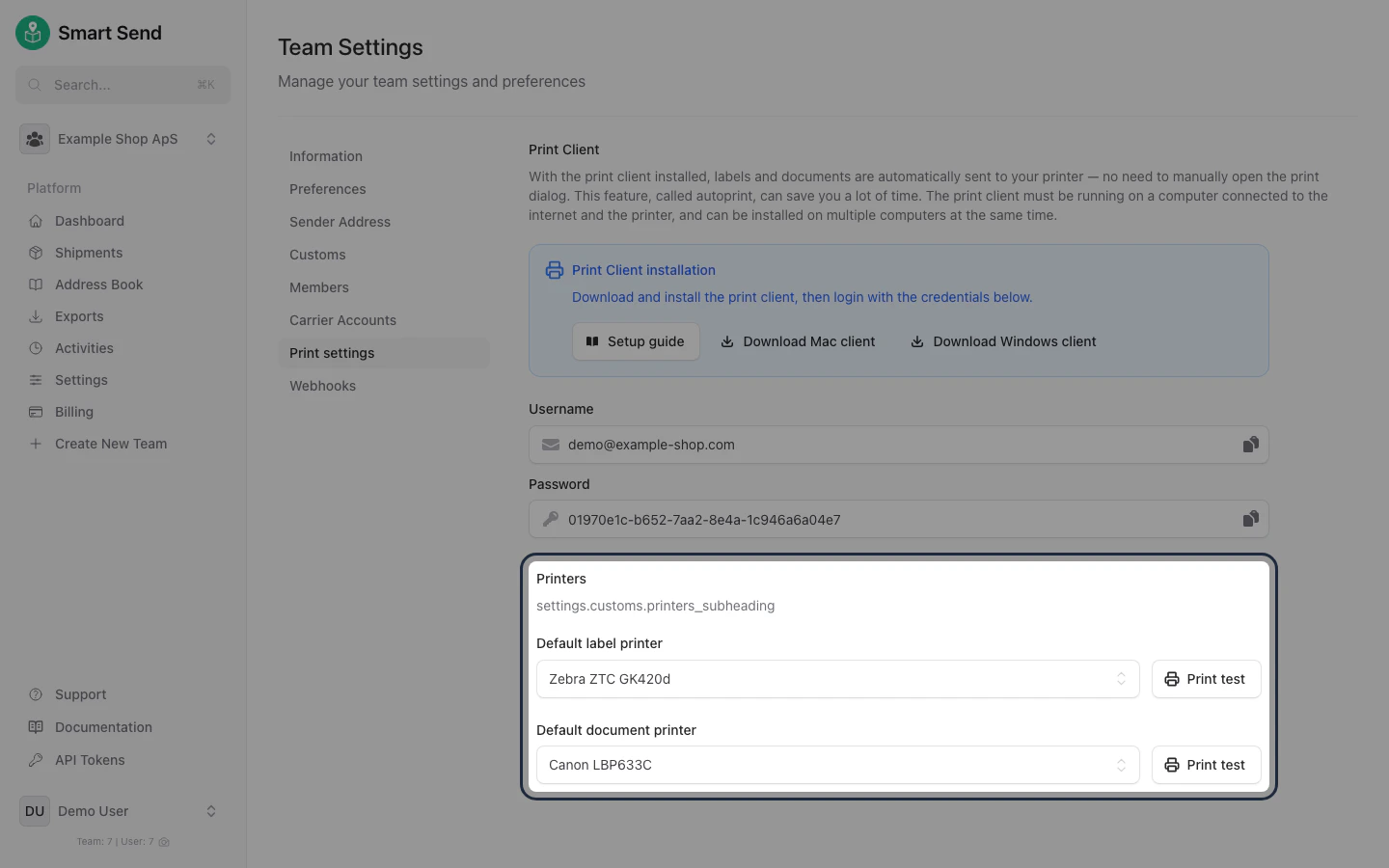Open the default label printer dropdown

(x=837, y=679)
